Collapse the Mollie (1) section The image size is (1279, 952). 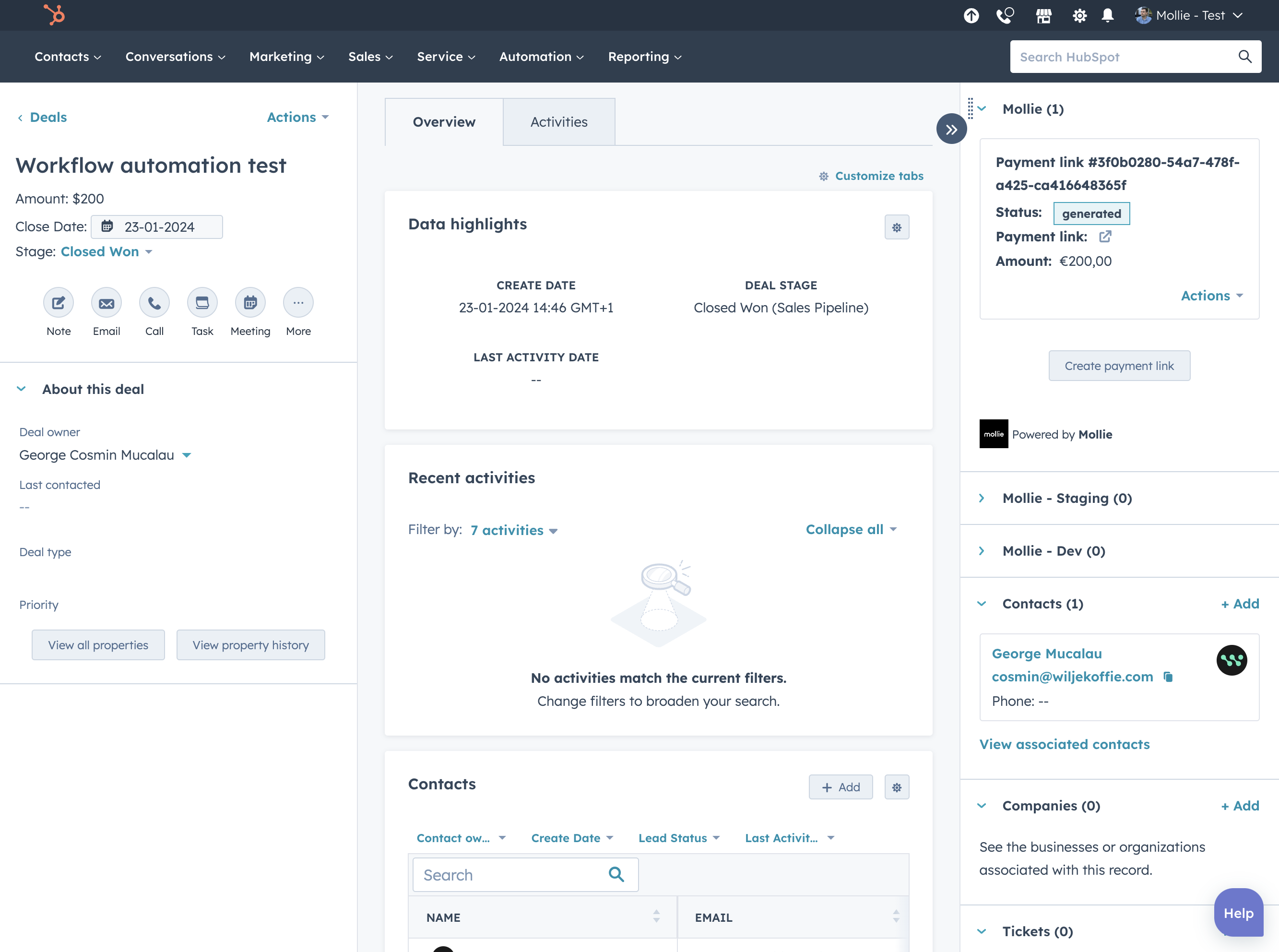point(982,108)
